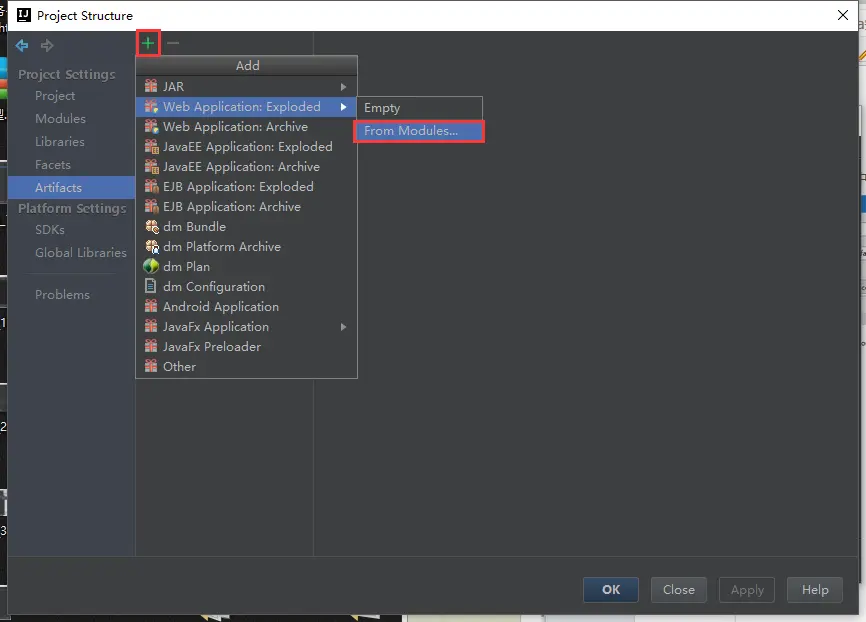The height and width of the screenshot is (622, 866).
Task: Click the forward navigation arrow
Action: [x=47, y=45]
